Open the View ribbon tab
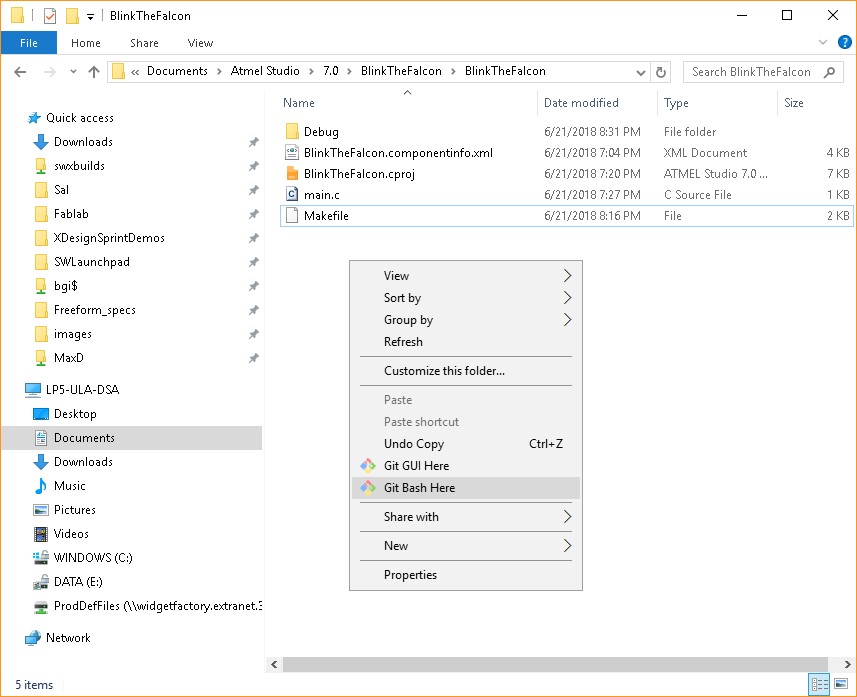The image size is (857, 697). [200, 43]
